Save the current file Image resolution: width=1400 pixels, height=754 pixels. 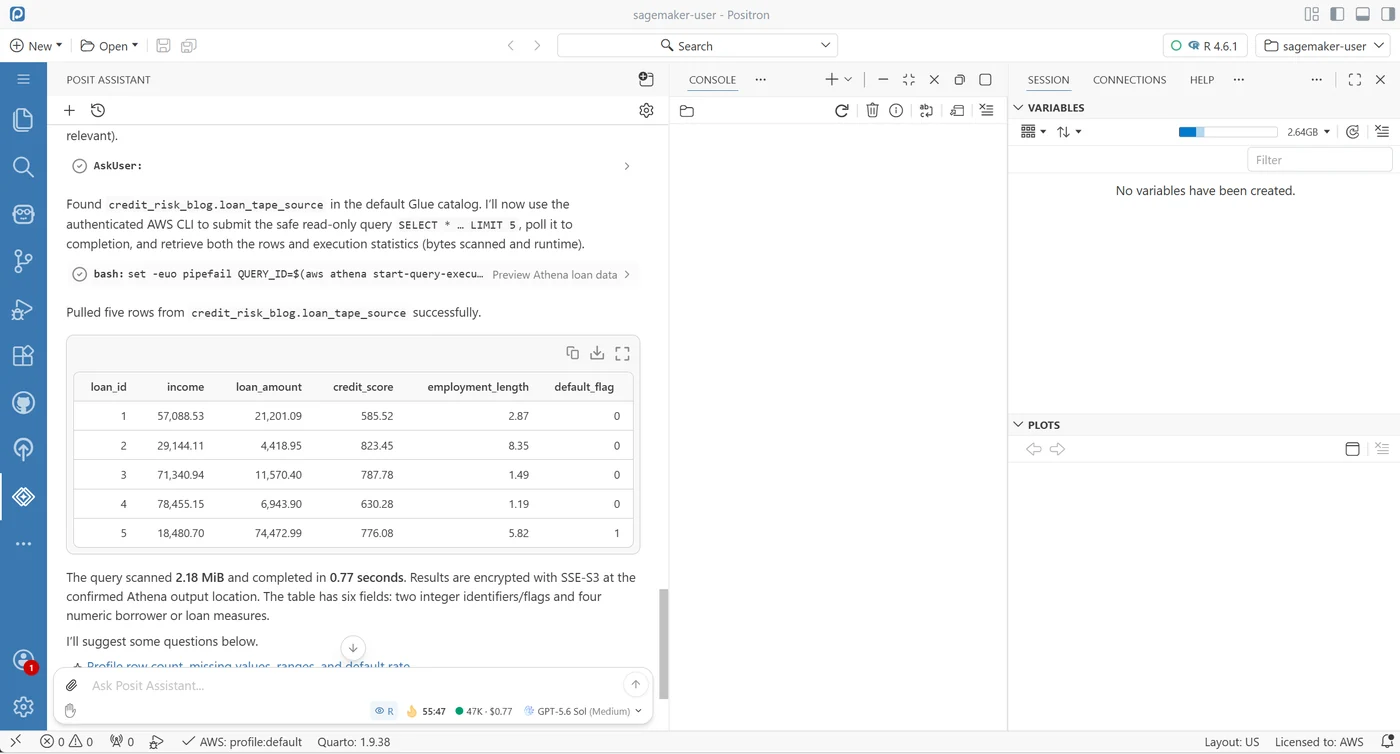pyautogui.click(x=163, y=46)
